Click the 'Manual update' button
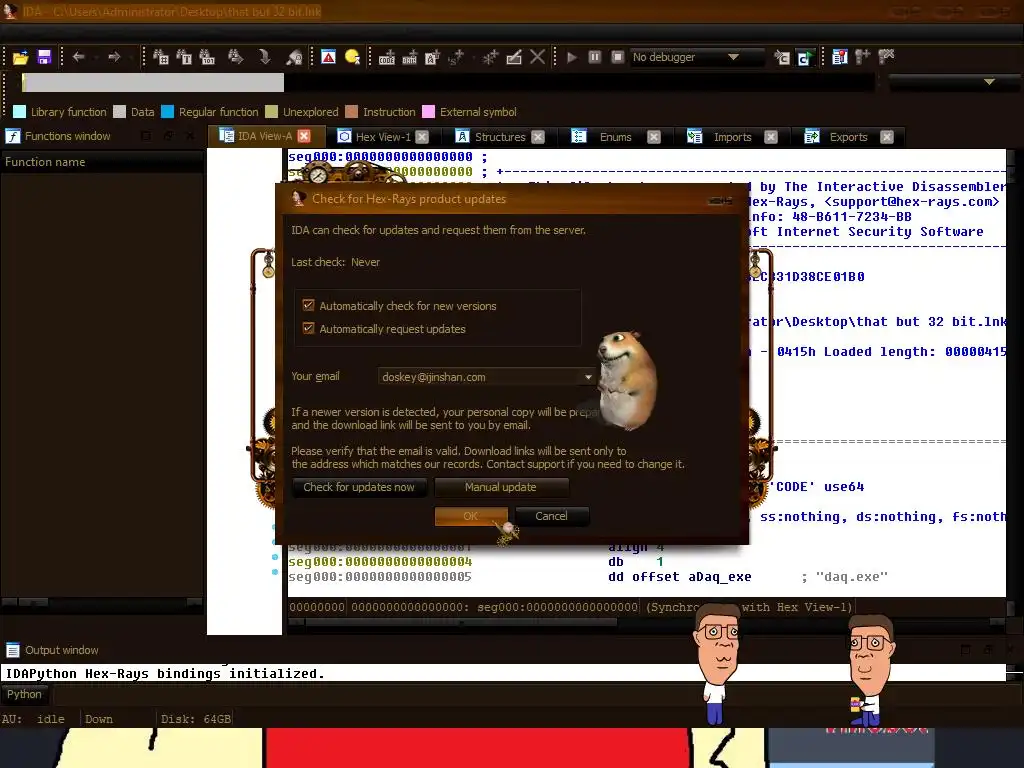Screen dimensions: 1024x768 tap(501, 487)
